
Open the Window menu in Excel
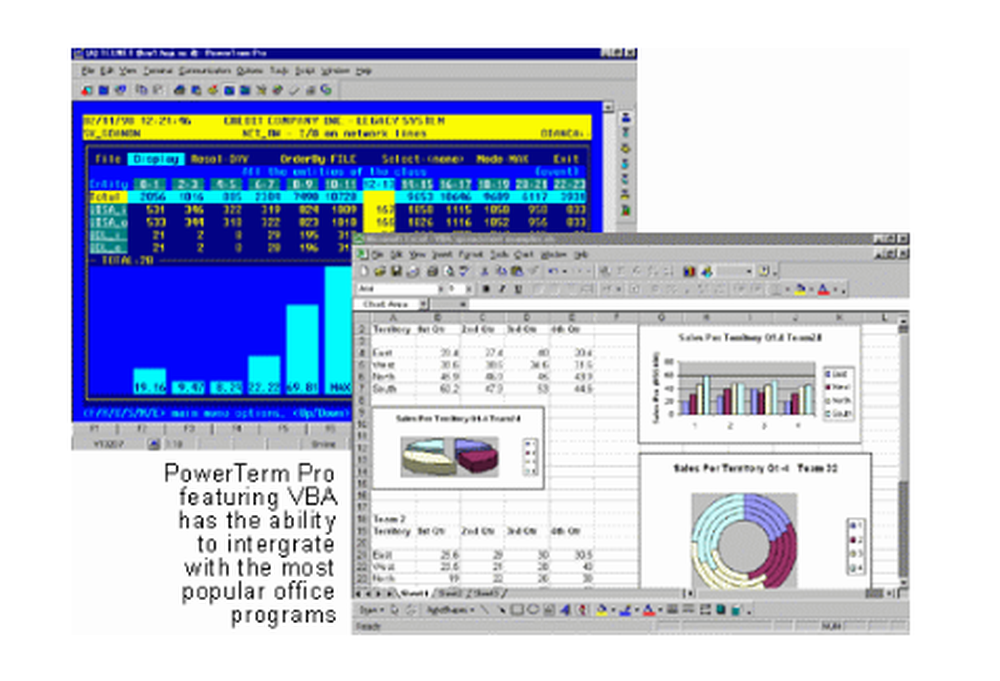553,254
